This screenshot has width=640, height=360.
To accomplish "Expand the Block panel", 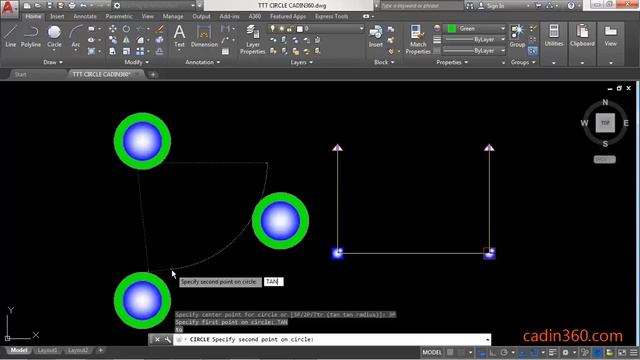I will click(x=384, y=62).
